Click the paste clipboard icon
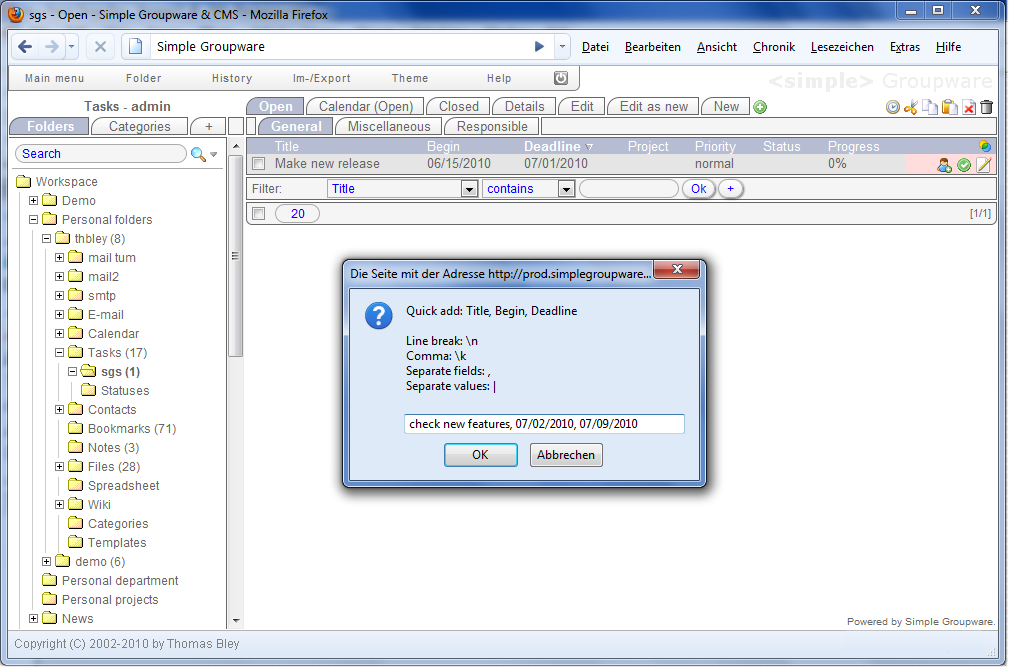The height and width of the screenshot is (668, 1009). pos(949,107)
